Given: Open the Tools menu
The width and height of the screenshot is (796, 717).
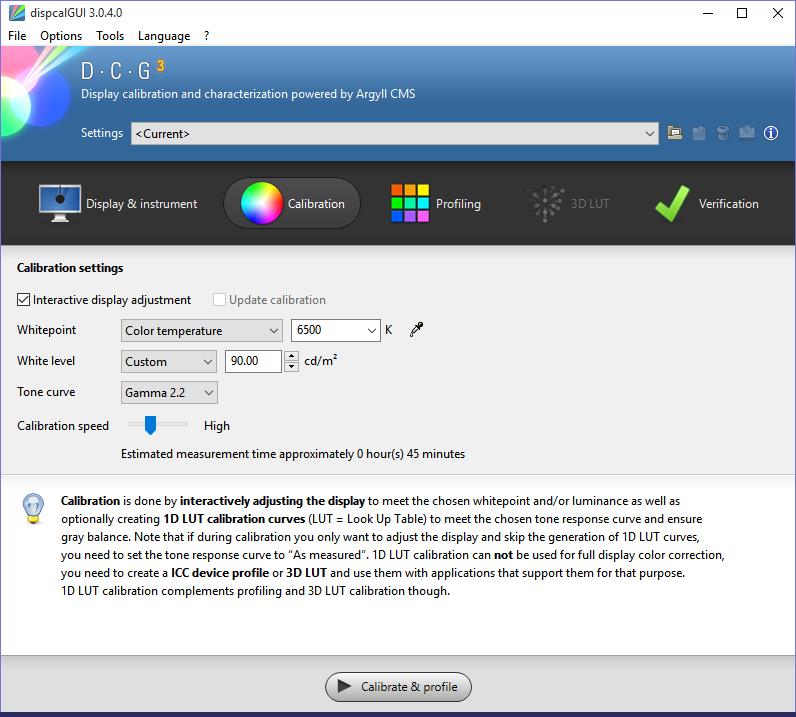Looking at the screenshot, I should 110,36.
